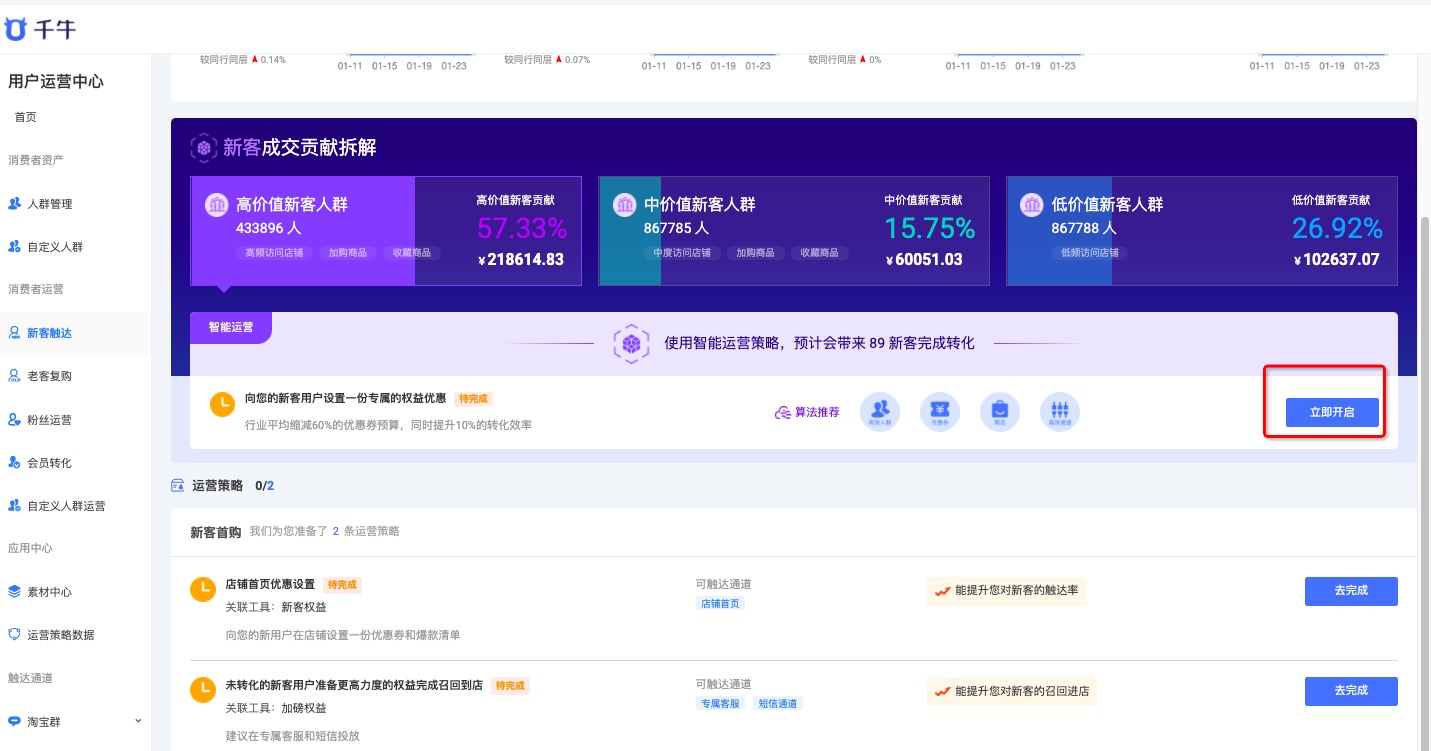Click the clock icon beside 未转化的新客用户

click(x=203, y=690)
